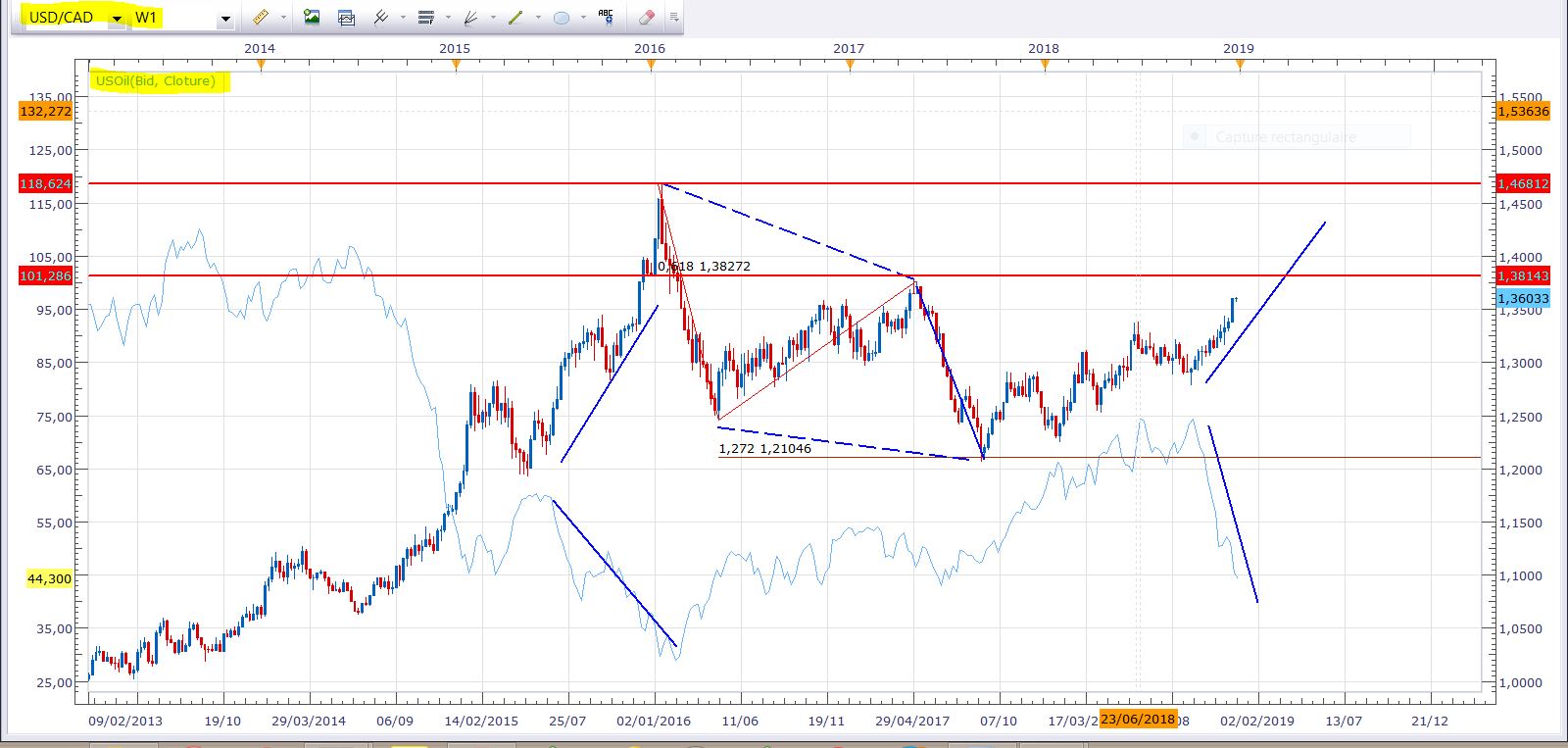Select the fan lines drawing tool
Image resolution: width=1568 pixels, height=748 pixels.
tap(470, 18)
